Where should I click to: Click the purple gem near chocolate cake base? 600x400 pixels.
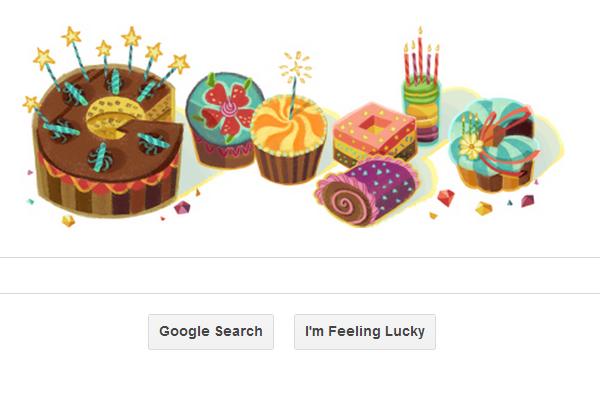pos(182,207)
